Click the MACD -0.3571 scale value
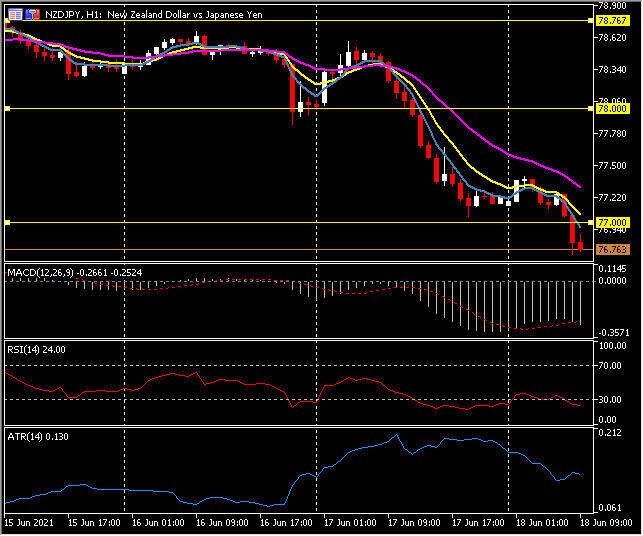Viewport: 643px width, 536px height. [612, 333]
